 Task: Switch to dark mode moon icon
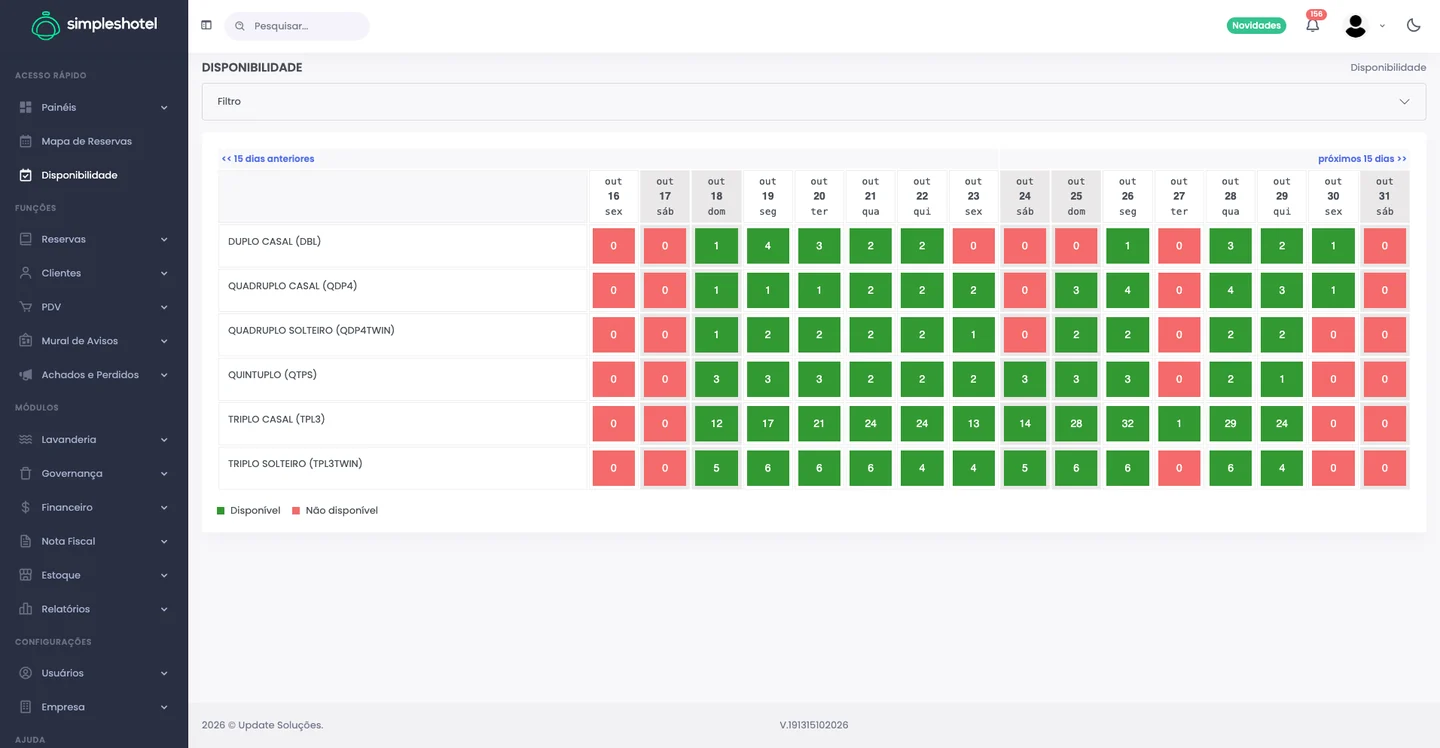(1414, 26)
